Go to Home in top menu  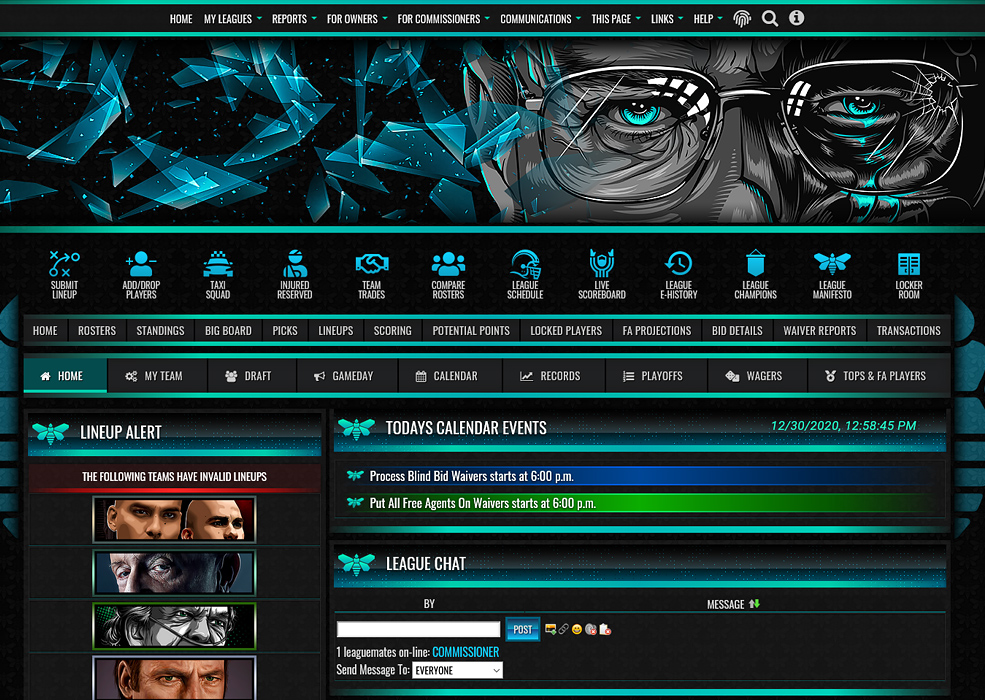point(181,19)
